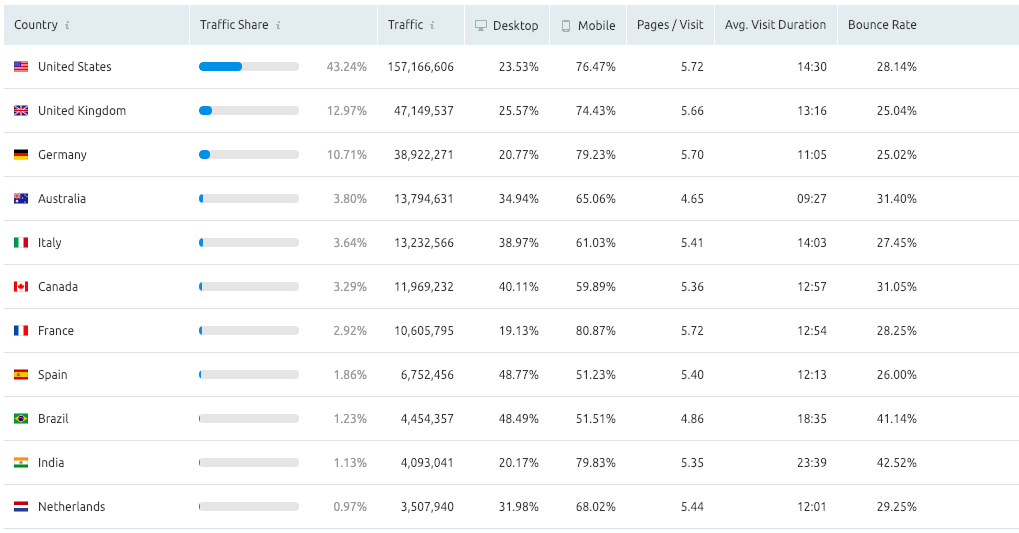Select the United States country name
1019x533 pixels.
point(75,66)
